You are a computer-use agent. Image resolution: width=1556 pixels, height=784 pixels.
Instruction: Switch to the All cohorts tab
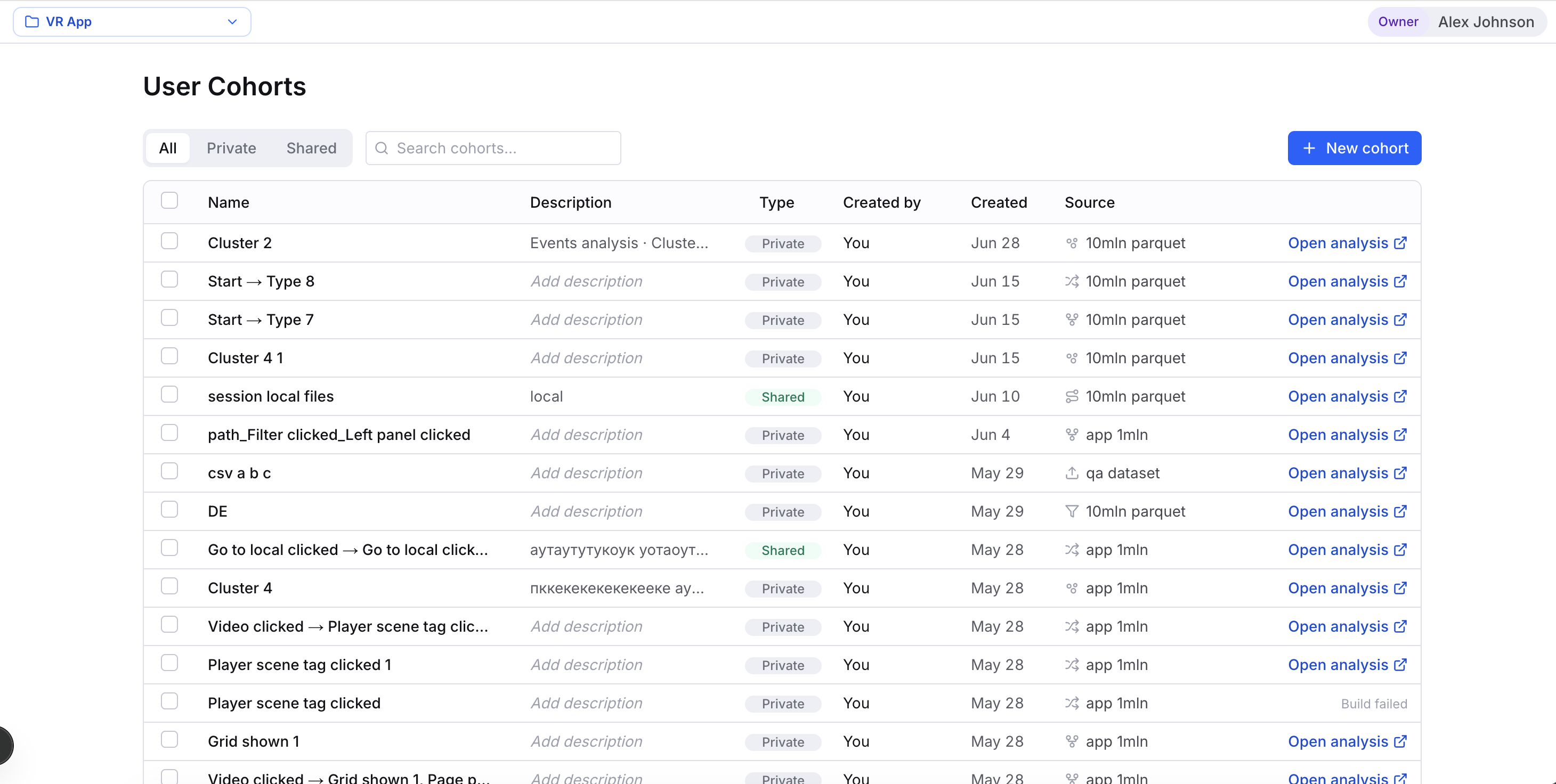tap(168, 149)
